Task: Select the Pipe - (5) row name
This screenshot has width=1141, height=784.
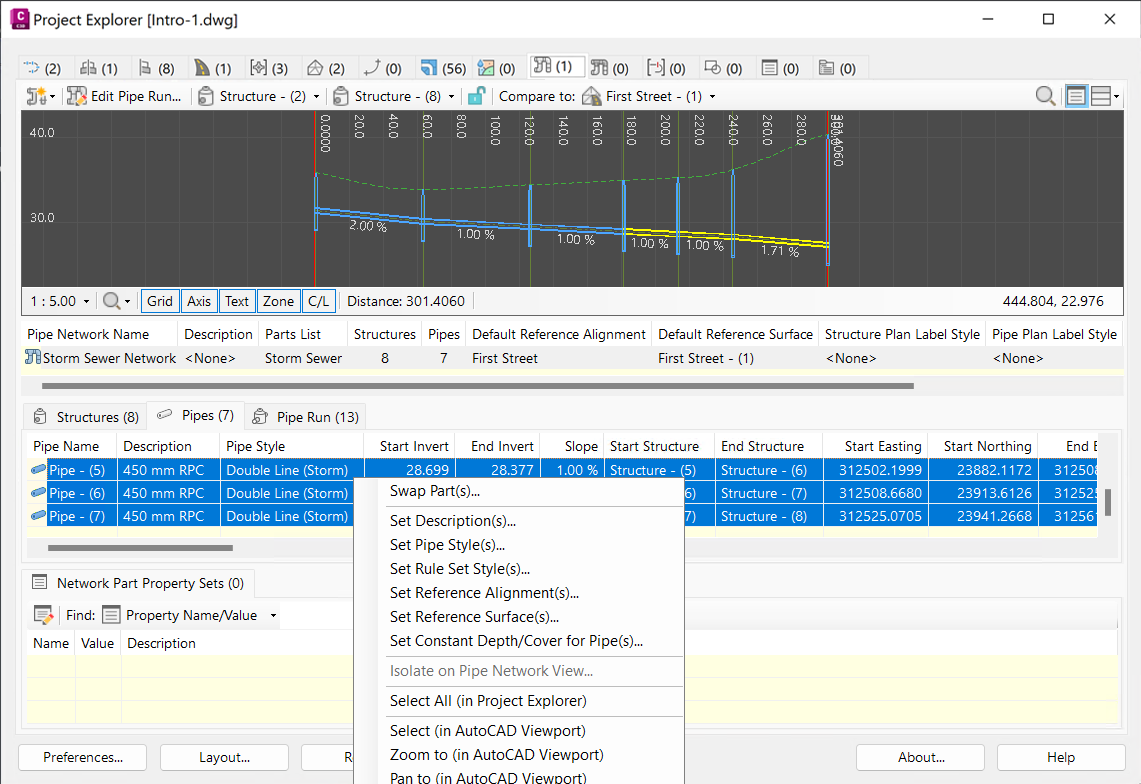Action: [x=76, y=470]
